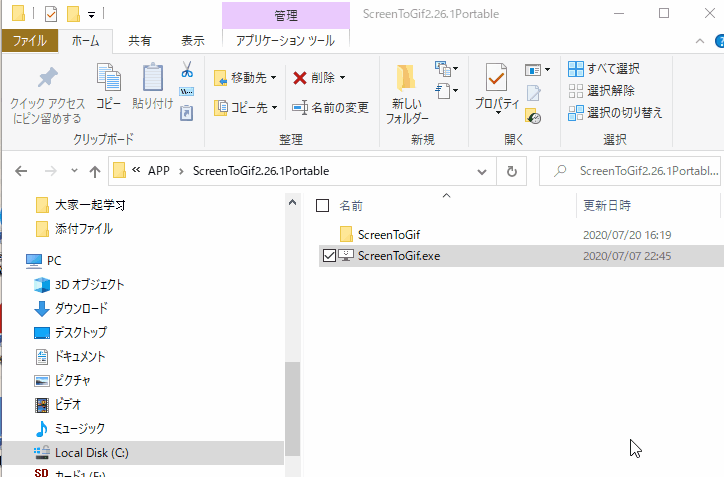Open the アプリケーション ツール tab

[285, 41]
